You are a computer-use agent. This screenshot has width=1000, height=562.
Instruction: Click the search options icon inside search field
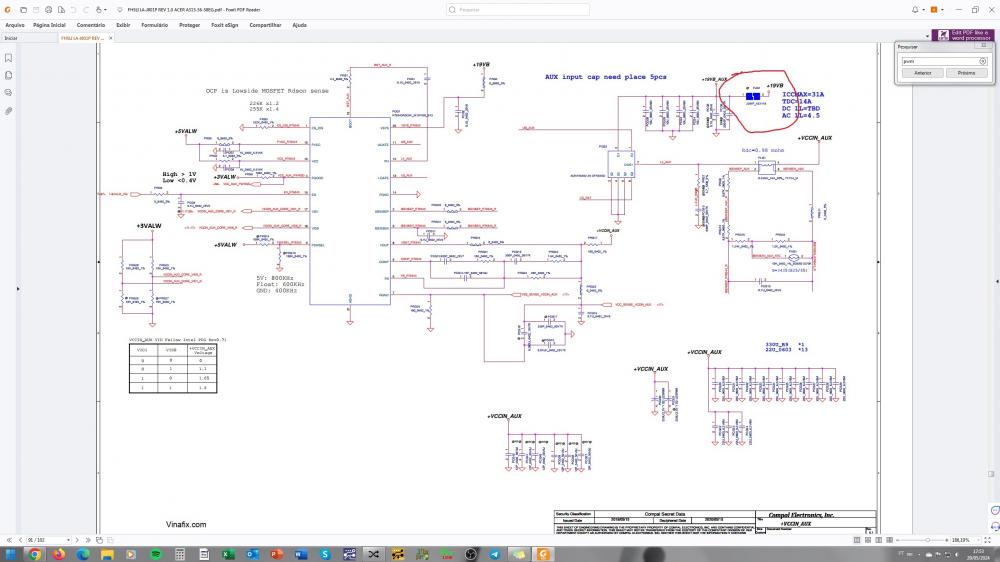[983, 61]
